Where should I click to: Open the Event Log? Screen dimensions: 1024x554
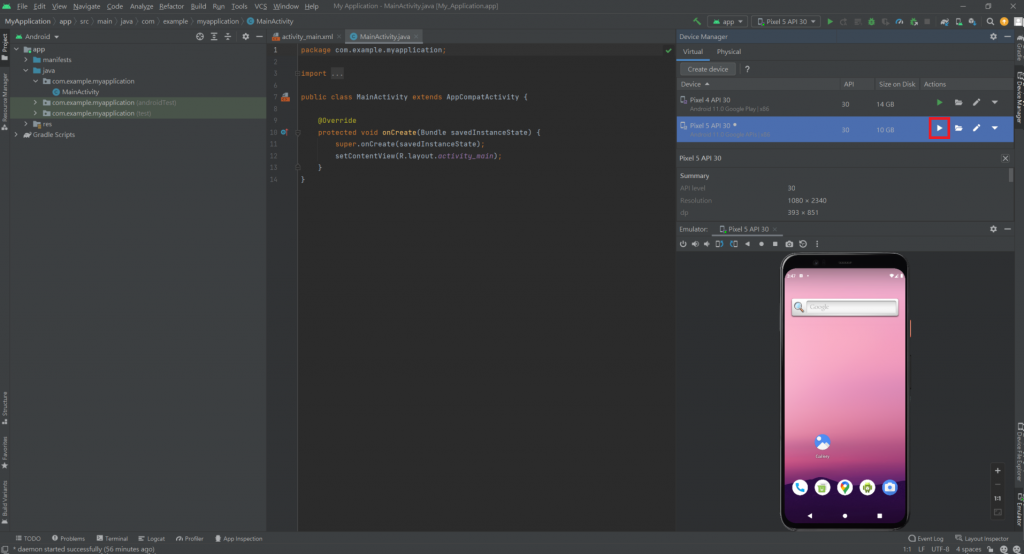click(x=926, y=539)
